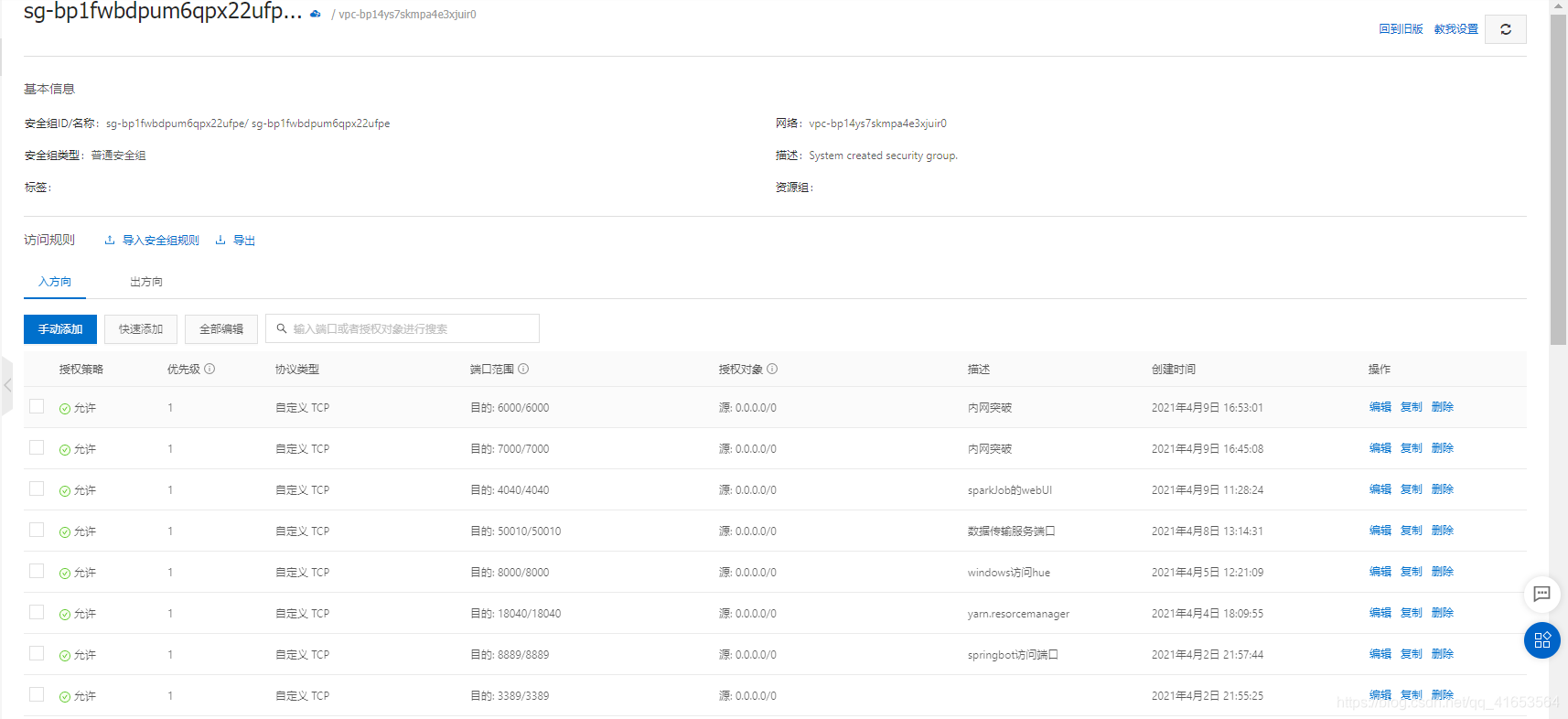Image resolution: width=1568 pixels, height=719 pixels.
Task: Click 复制 for the 6000/6000 rule
Action: click(x=1412, y=407)
